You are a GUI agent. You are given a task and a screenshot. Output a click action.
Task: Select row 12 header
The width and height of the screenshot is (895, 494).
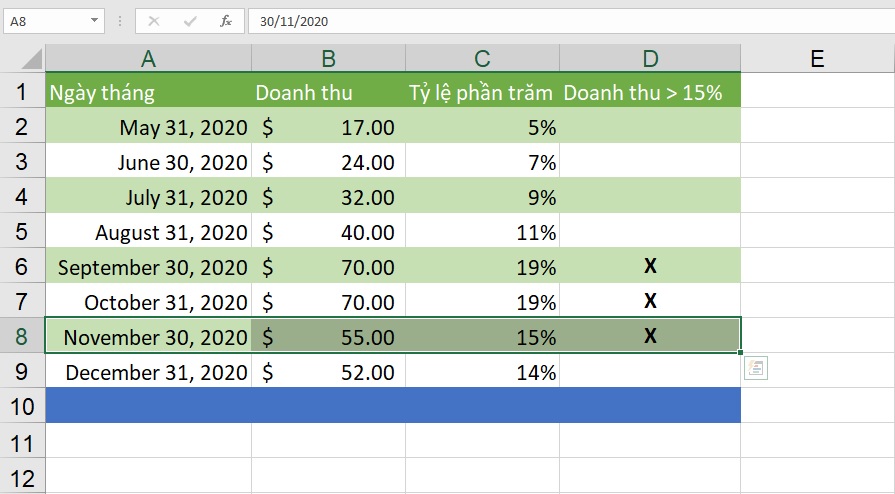click(x=22, y=476)
